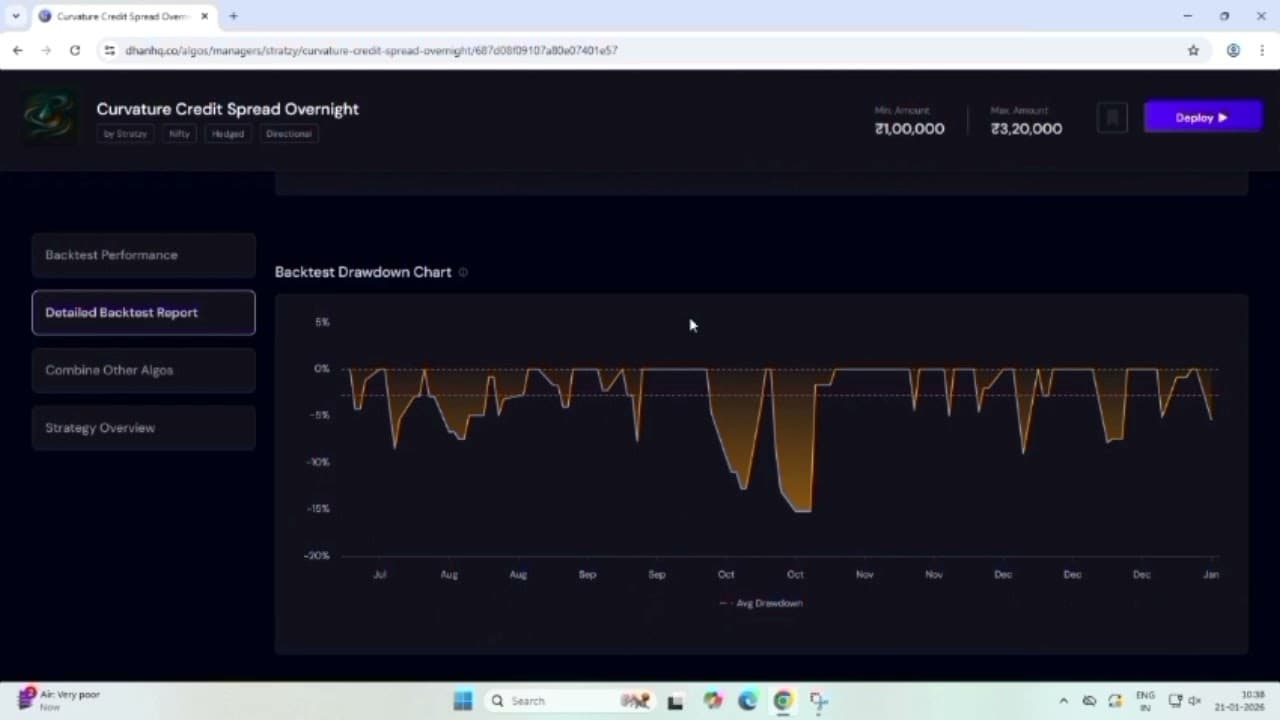Open the tab search dropdown arrow

[16, 16]
